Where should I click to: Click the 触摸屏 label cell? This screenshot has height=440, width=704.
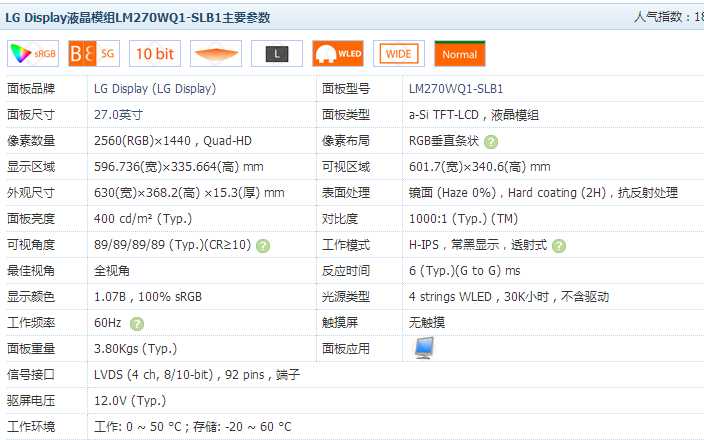pos(340,322)
